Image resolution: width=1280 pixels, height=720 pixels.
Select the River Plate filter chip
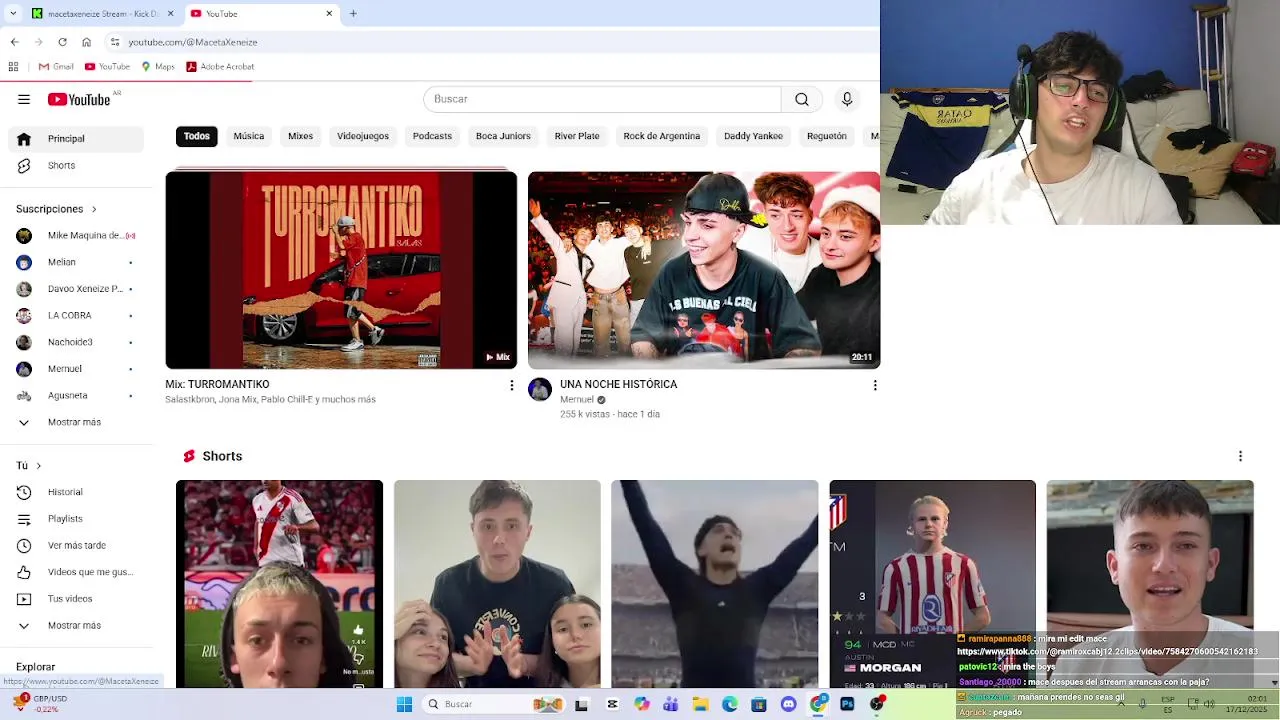[x=577, y=136]
